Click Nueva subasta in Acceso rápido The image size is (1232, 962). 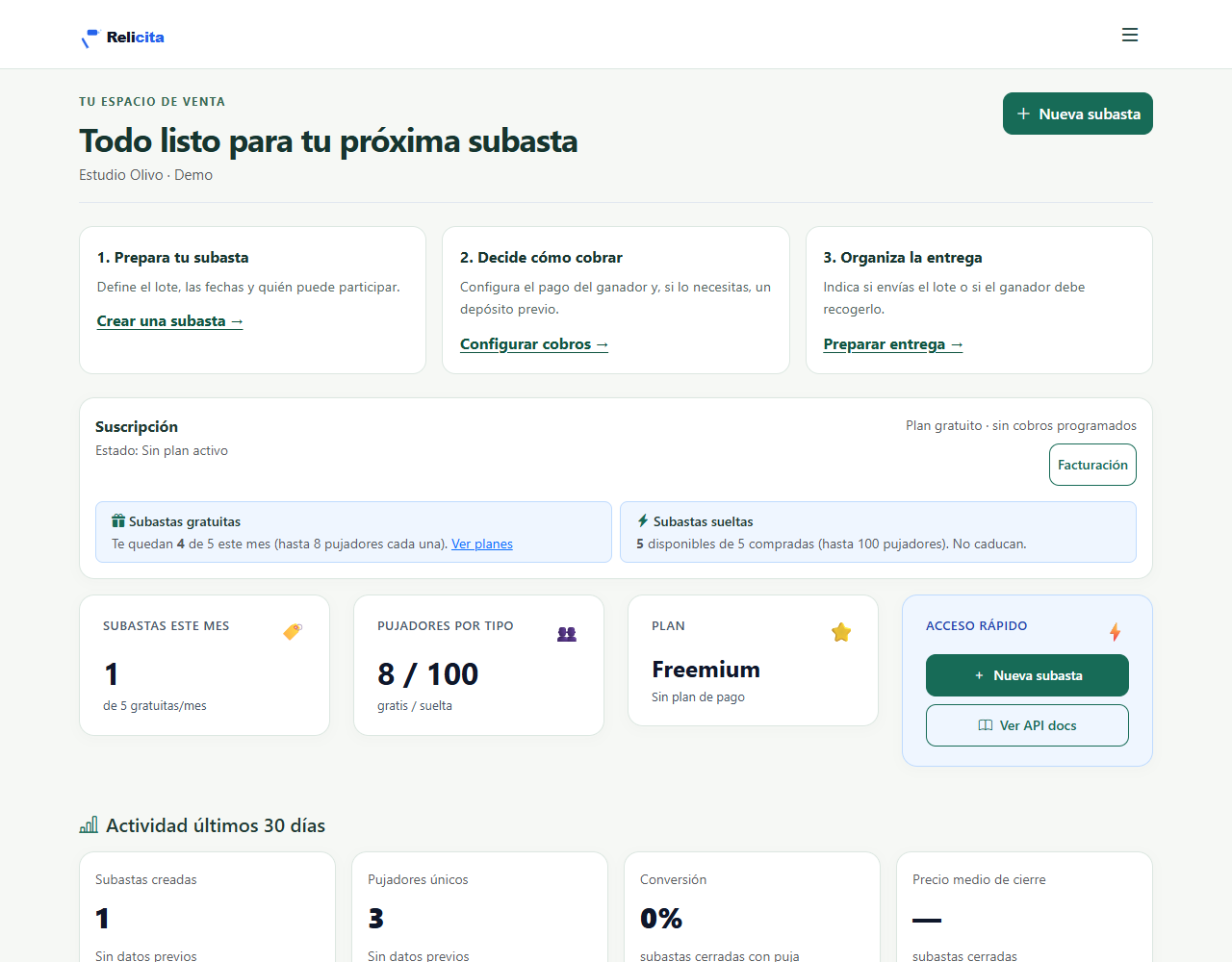tap(1027, 675)
